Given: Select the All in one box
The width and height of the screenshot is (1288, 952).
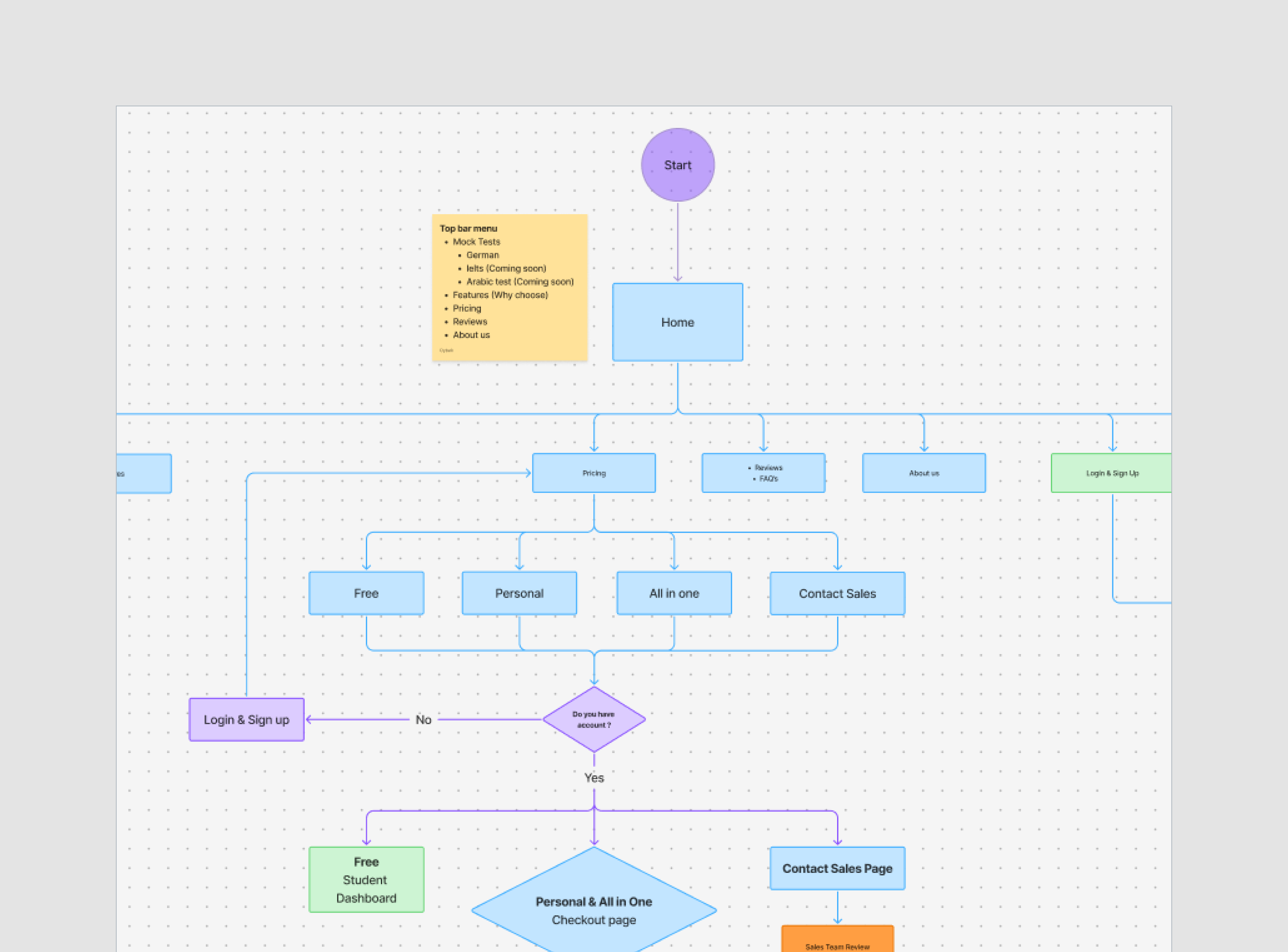Looking at the screenshot, I should pyautogui.click(x=674, y=593).
